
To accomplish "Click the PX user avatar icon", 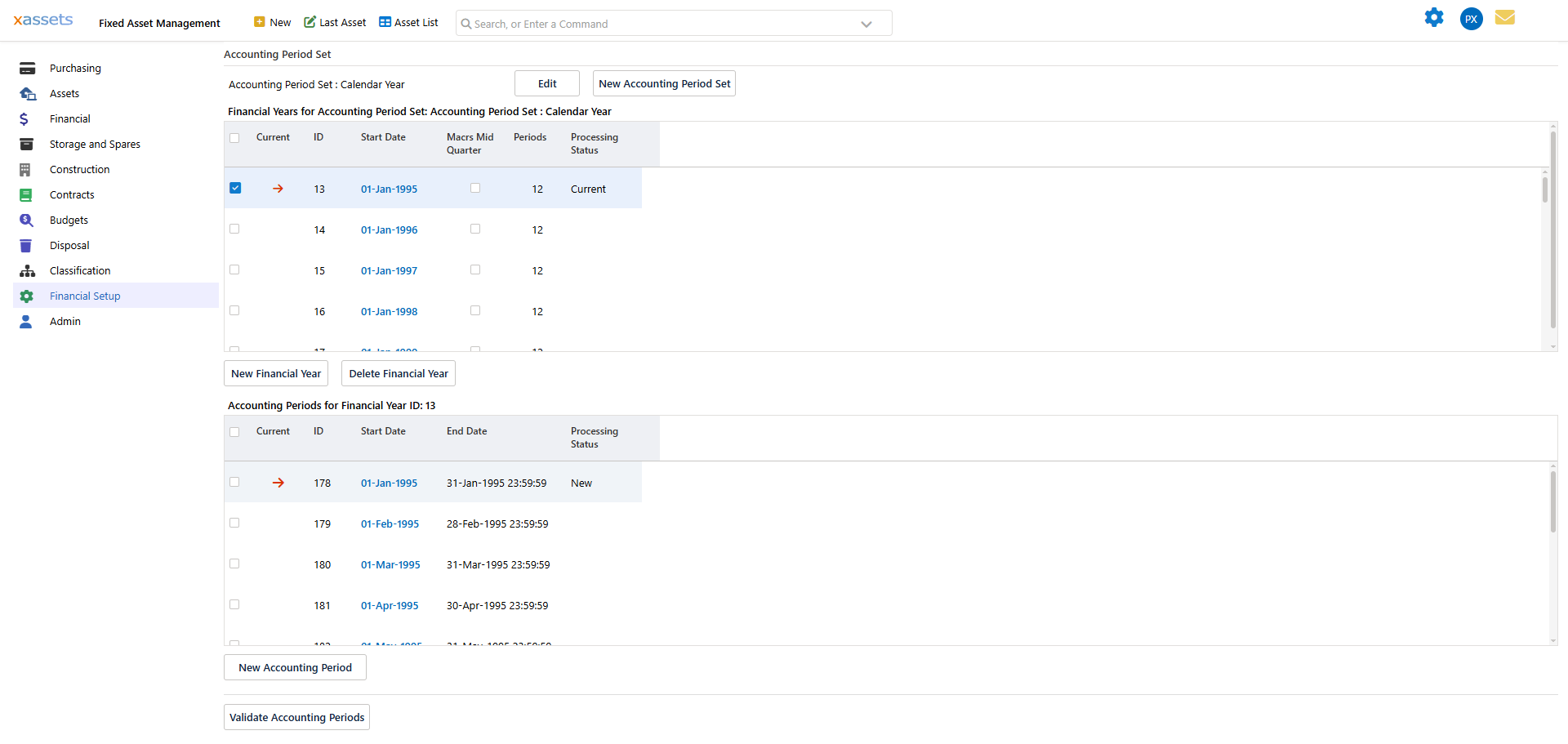I will (1471, 19).
